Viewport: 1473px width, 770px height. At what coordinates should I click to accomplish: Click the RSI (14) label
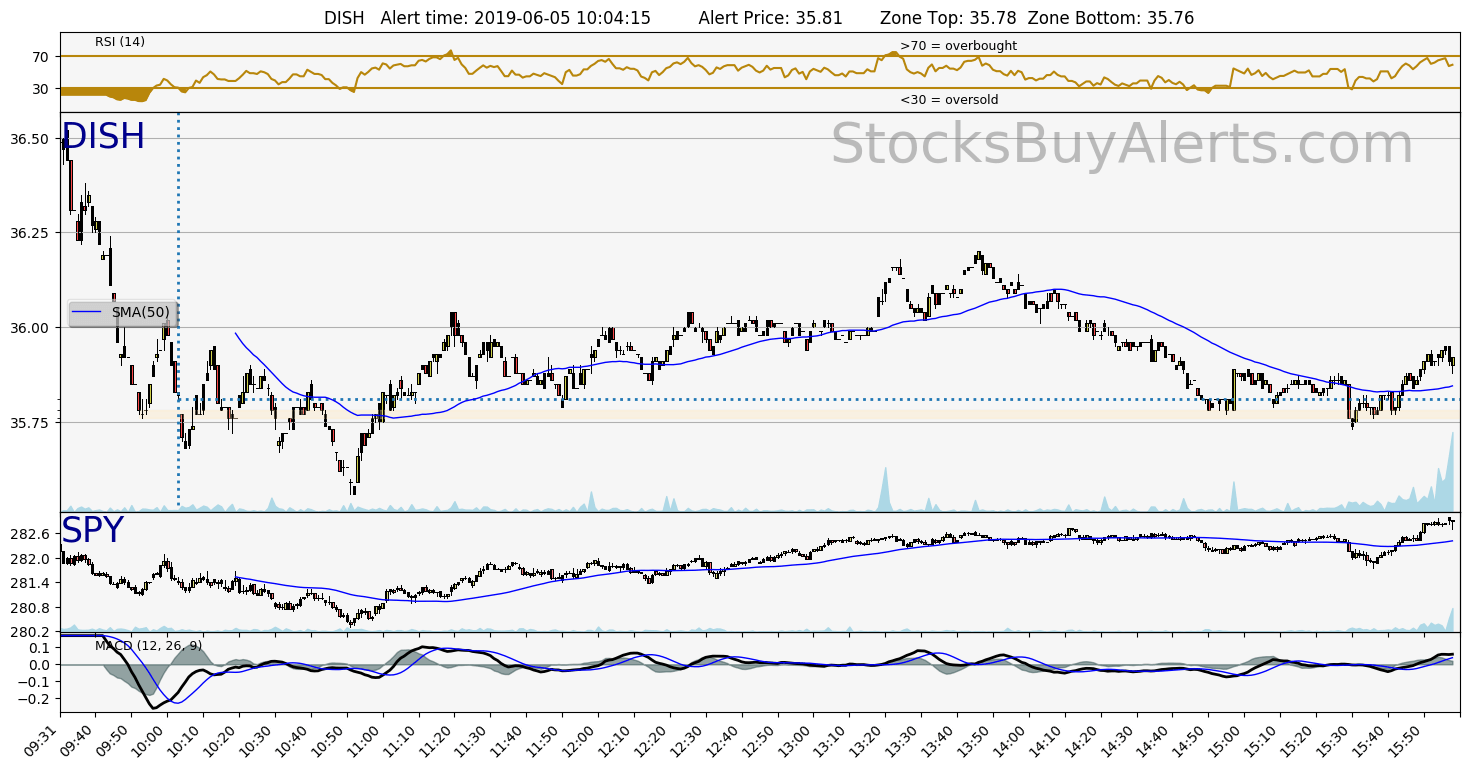pyautogui.click(x=120, y=42)
